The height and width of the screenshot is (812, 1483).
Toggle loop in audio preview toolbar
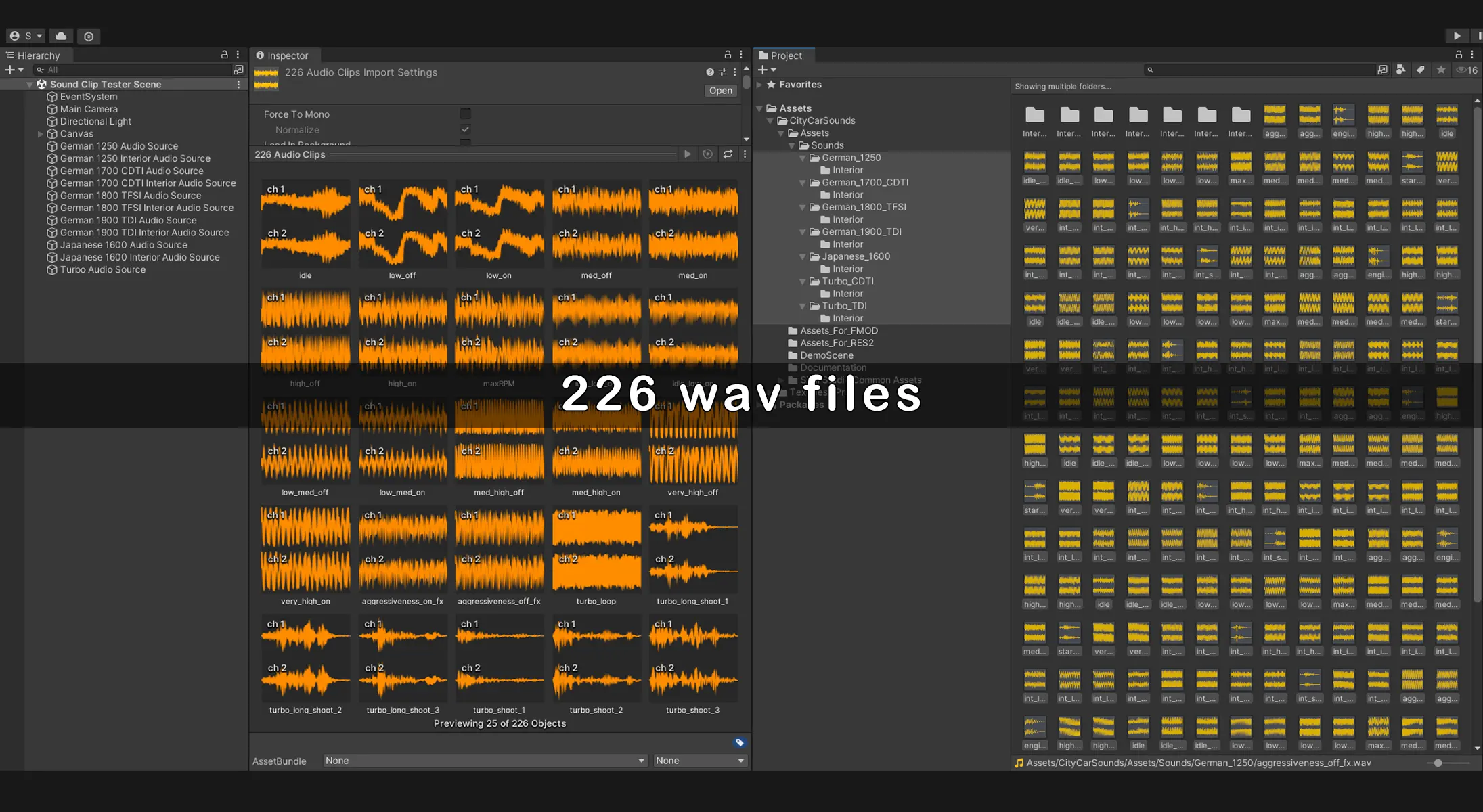728,154
